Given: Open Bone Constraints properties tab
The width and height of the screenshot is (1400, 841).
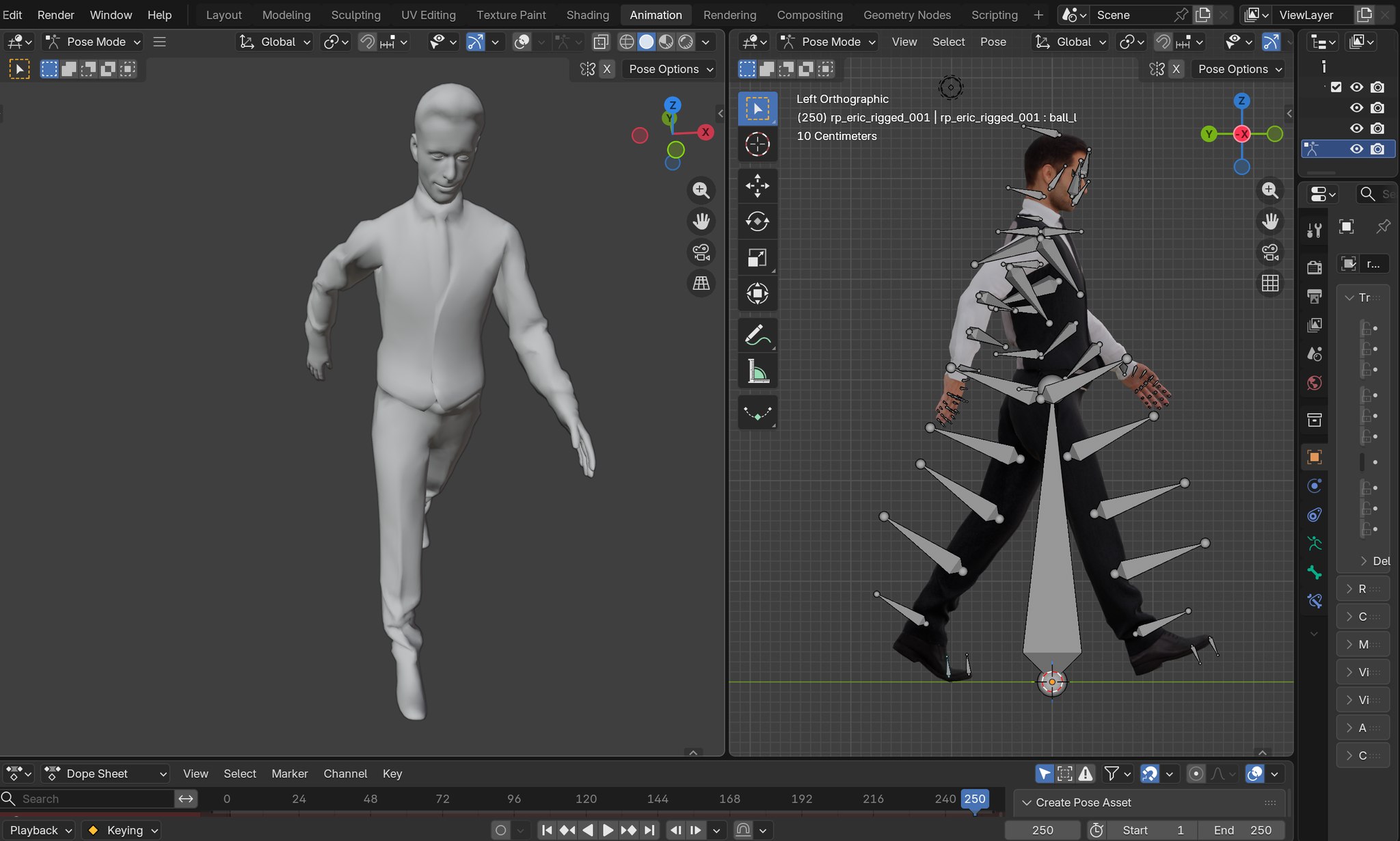Looking at the screenshot, I should 1314,601.
